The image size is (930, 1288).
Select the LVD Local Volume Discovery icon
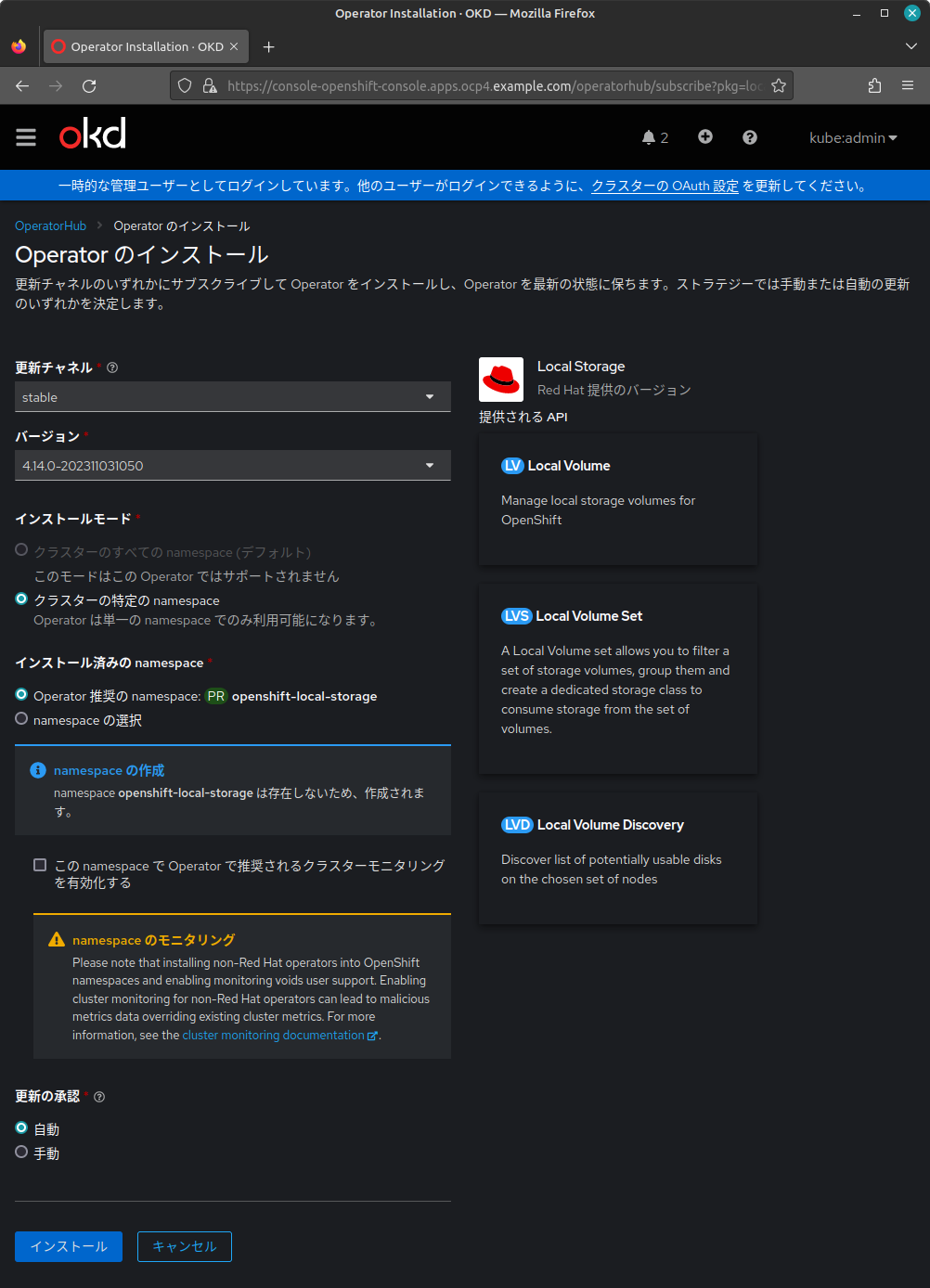pos(517,824)
